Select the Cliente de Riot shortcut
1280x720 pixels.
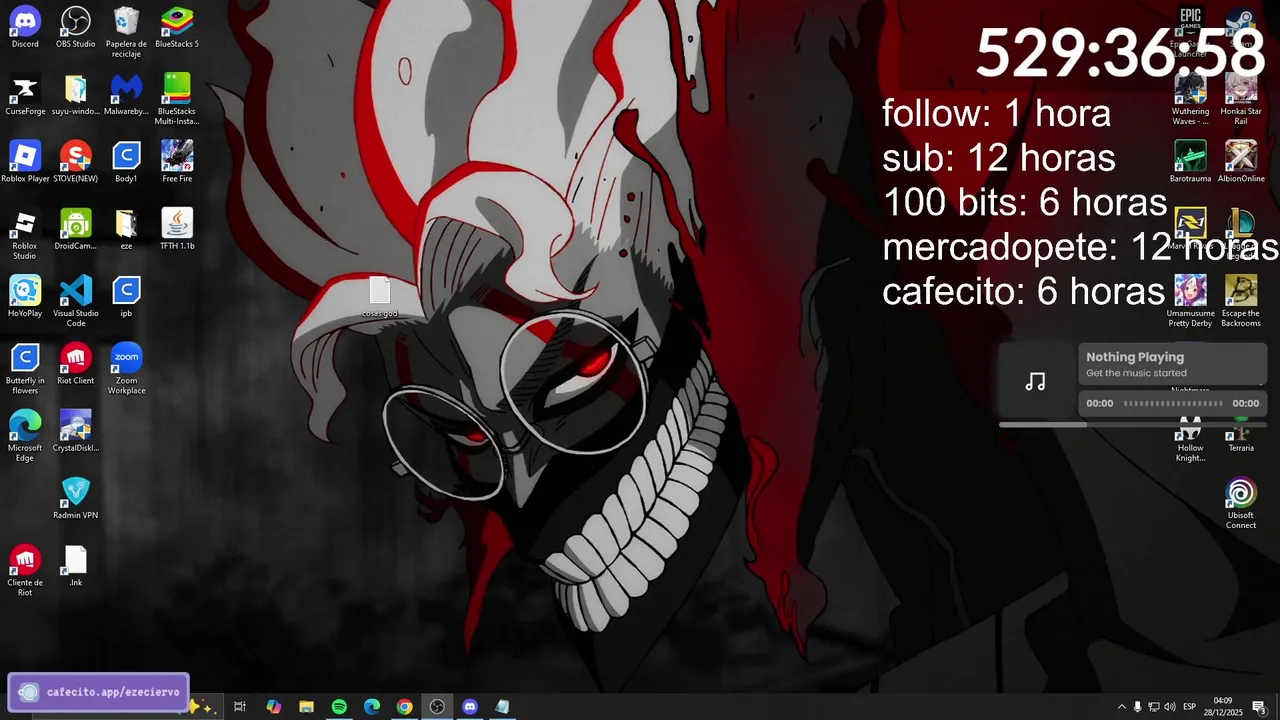pos(25,571)
